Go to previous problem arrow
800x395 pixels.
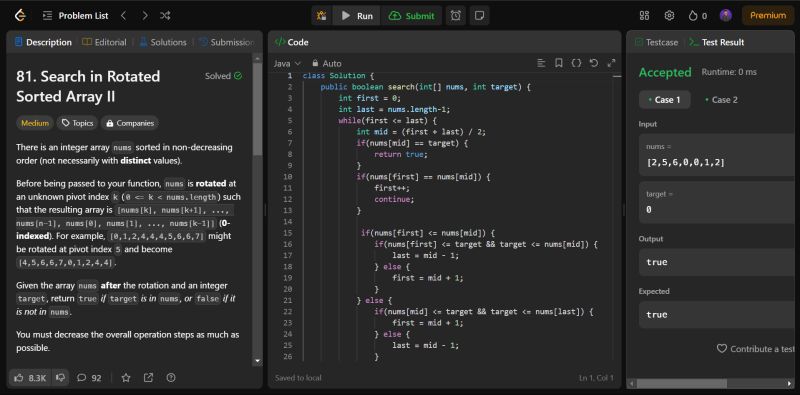click(123, 16)
